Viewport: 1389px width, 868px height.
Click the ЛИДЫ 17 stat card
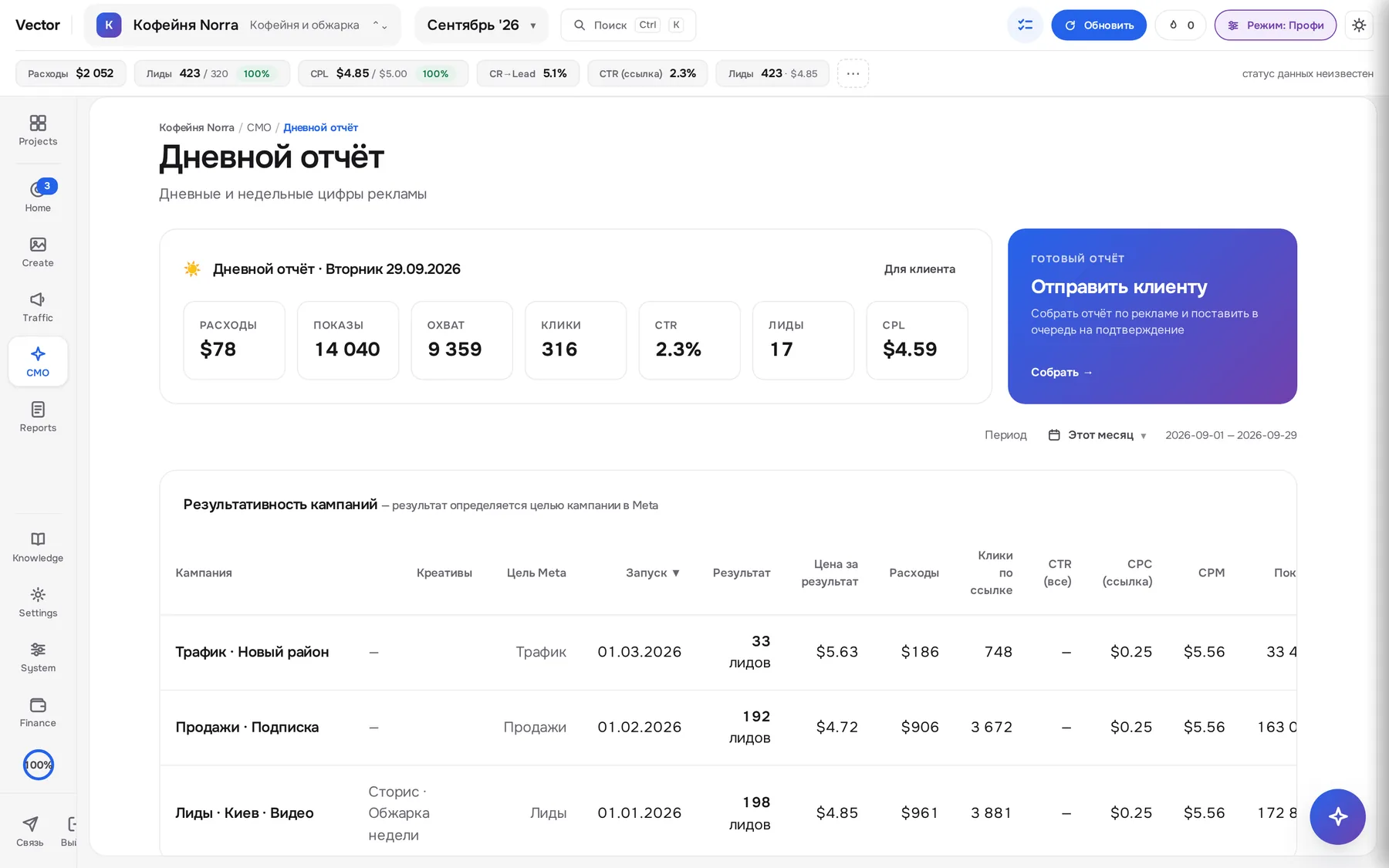click(803, 340)
